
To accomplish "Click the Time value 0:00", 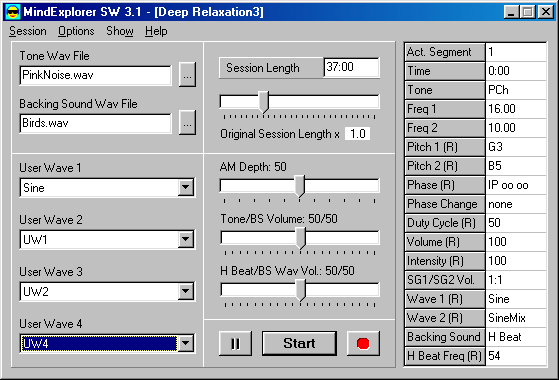I will [x=516, y=71].
